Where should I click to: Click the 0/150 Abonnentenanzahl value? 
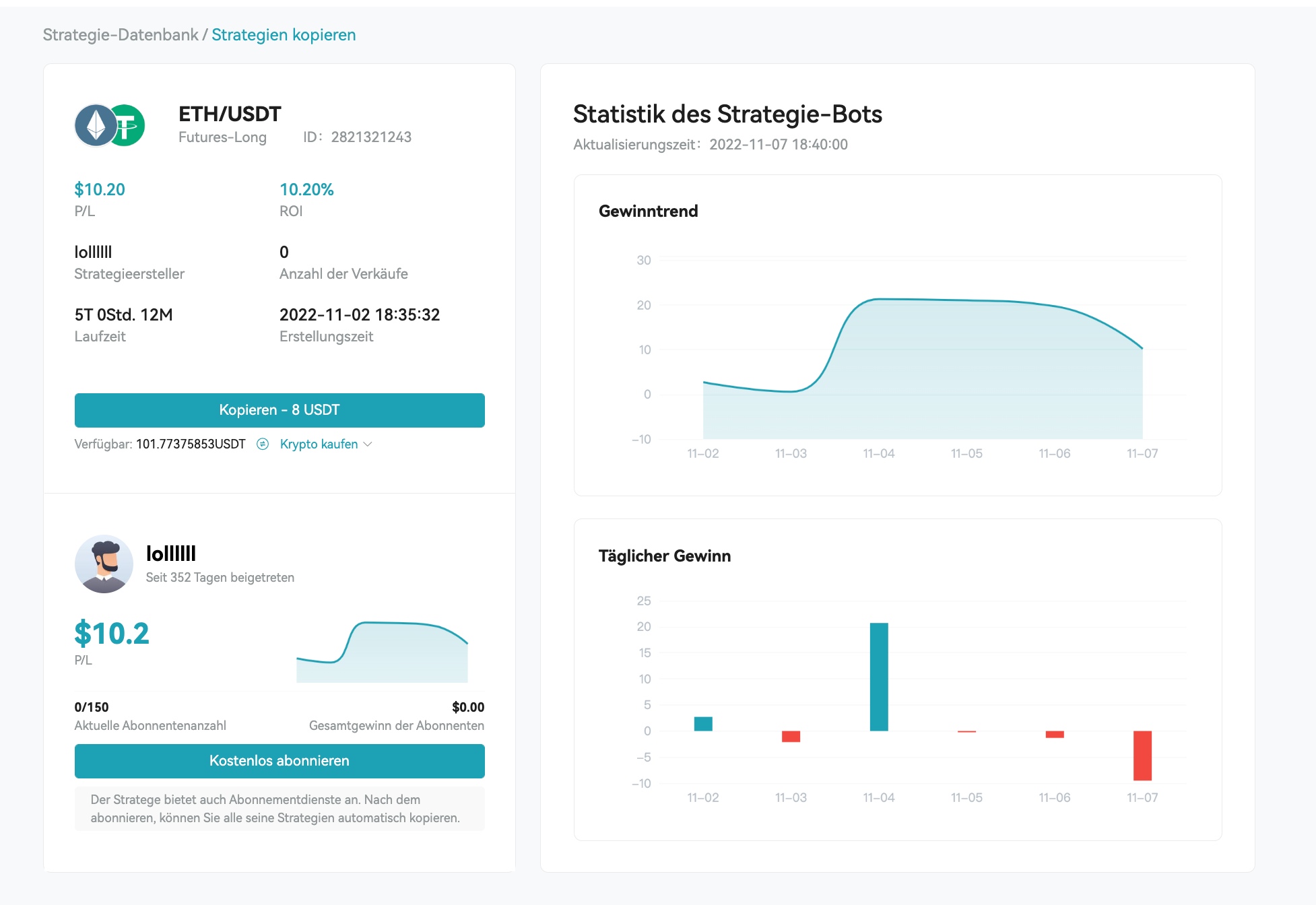click(92, 707)
